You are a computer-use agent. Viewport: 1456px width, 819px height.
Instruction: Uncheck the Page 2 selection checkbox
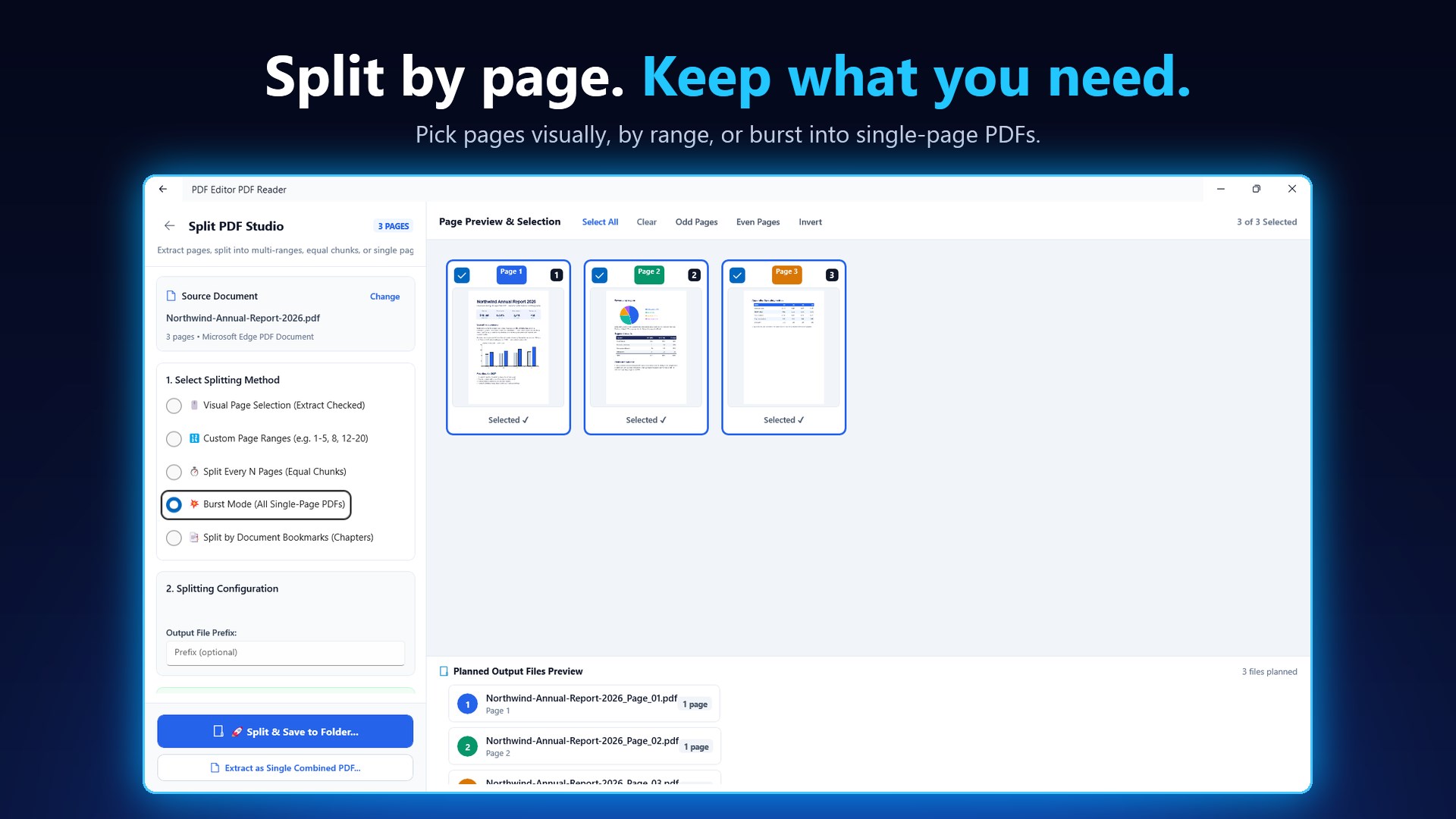(x=600, y=275)
